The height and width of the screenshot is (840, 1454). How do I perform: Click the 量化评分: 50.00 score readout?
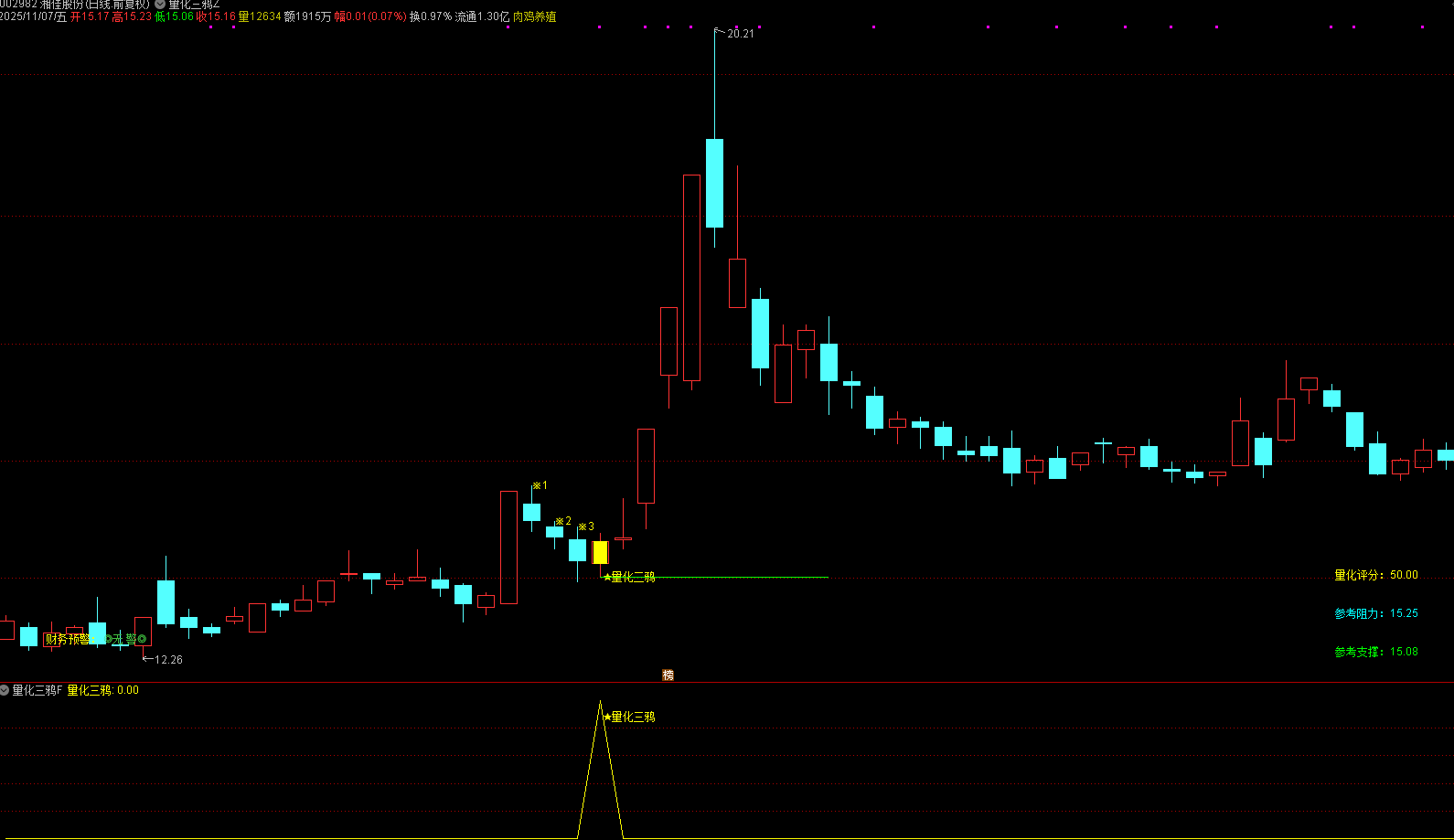click(x=1376, y=575)
